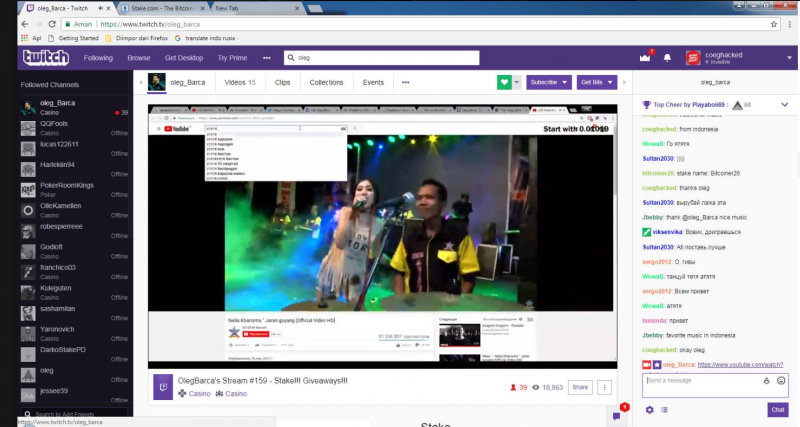Open stream options three-dot menu
This screenshot has height=427, width=800.
(x=605, y=387)
